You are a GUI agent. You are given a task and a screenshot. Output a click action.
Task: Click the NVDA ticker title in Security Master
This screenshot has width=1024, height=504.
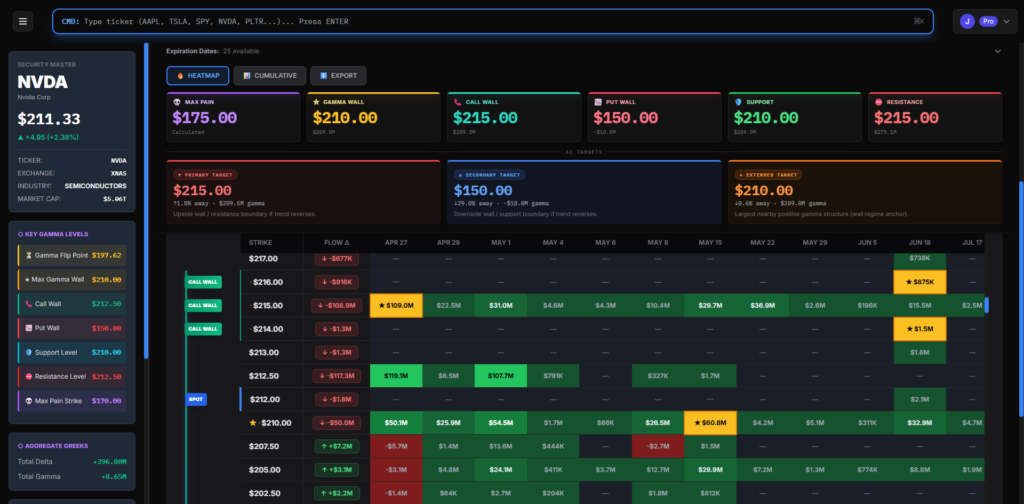tap(42, 83)
